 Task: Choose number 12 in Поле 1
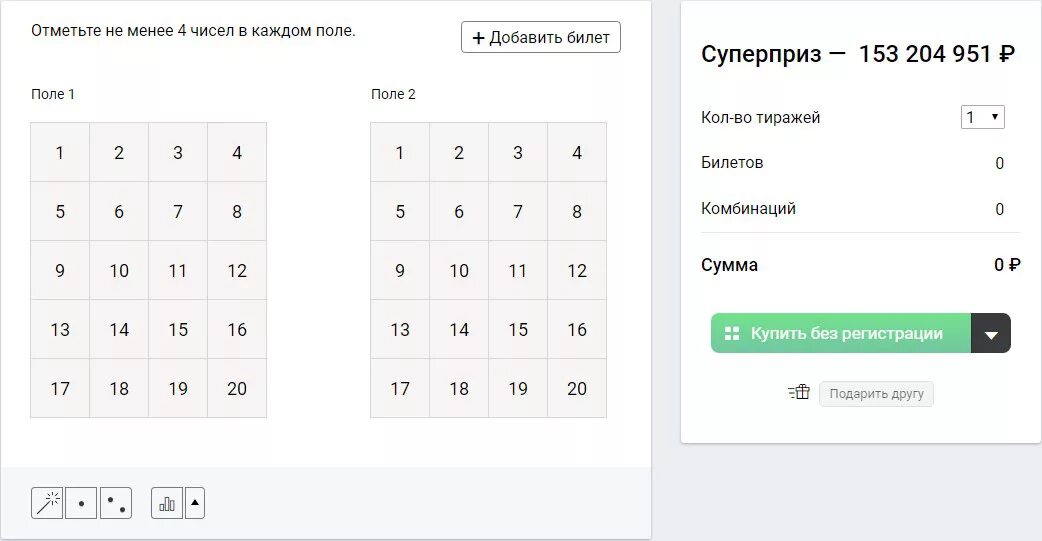[237, 270]
